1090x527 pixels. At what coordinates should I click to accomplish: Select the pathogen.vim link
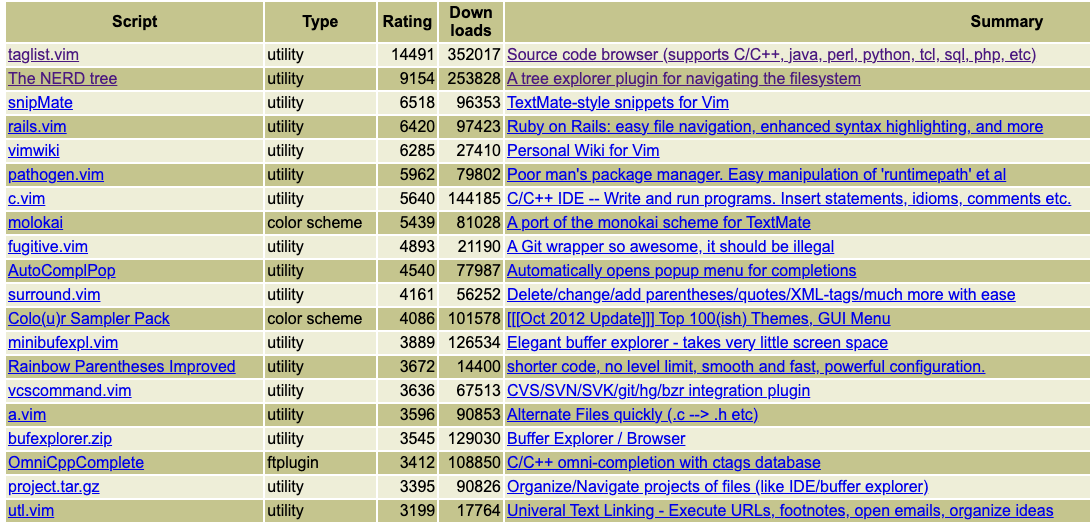click(x=56, y=175)
